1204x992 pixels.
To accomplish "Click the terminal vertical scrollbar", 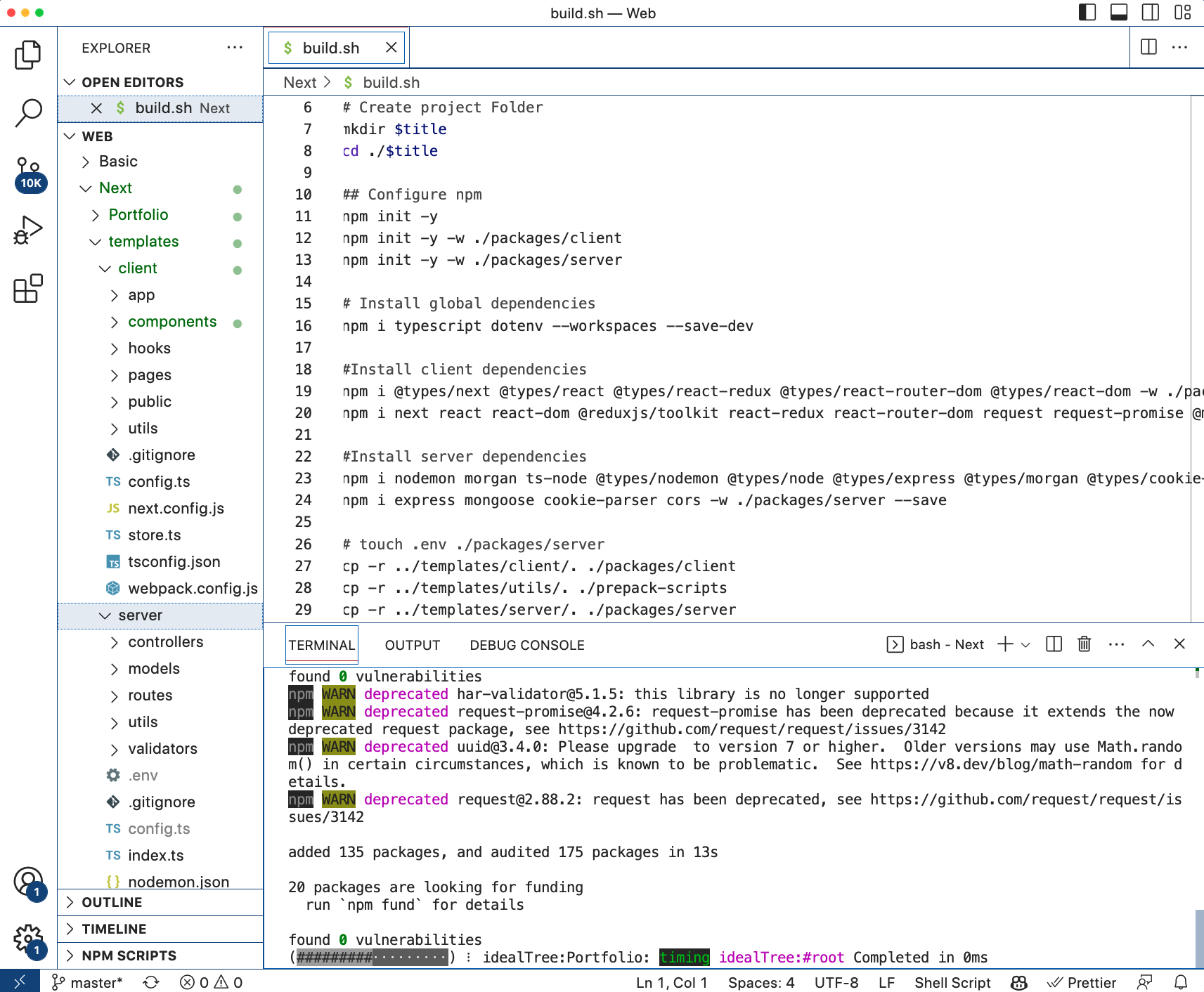I will 1198,939.
